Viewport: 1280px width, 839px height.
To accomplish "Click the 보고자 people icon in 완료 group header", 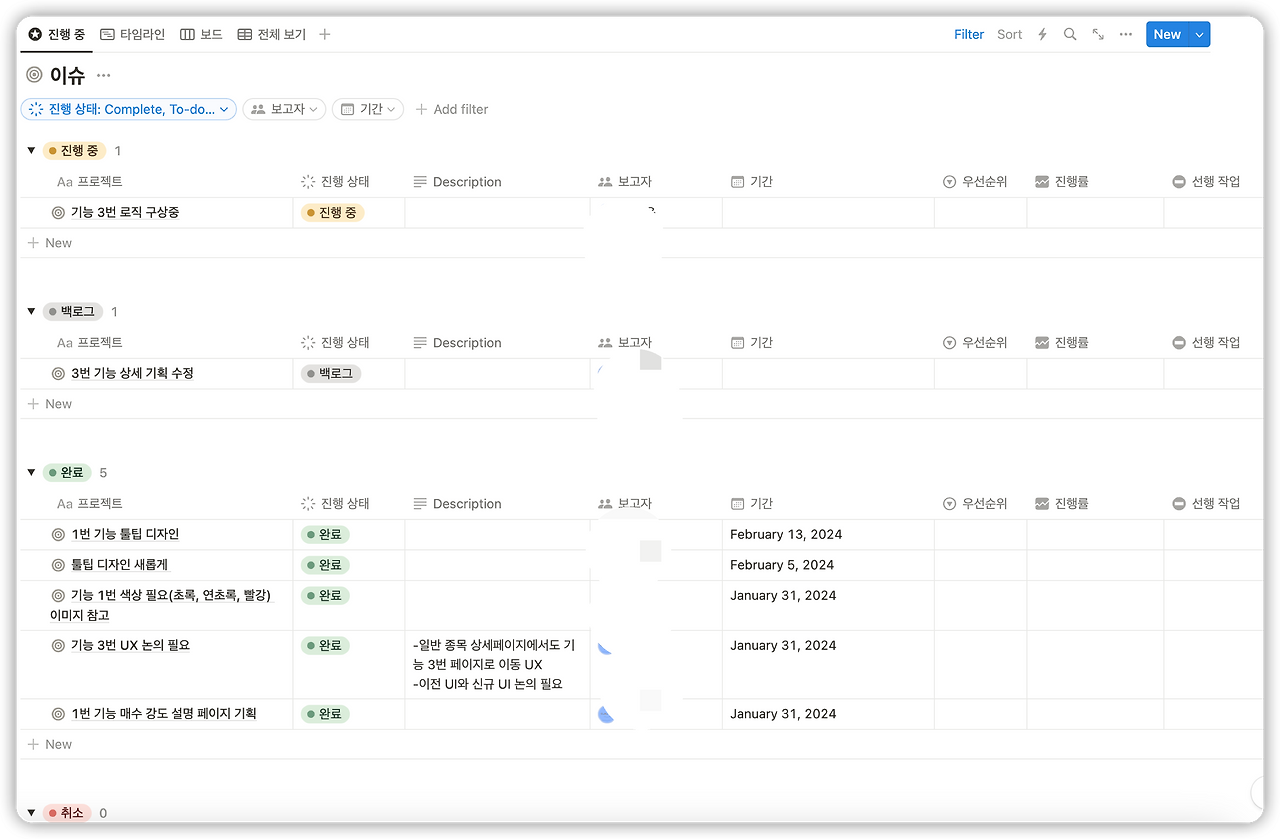I will [x=605, y=504].
